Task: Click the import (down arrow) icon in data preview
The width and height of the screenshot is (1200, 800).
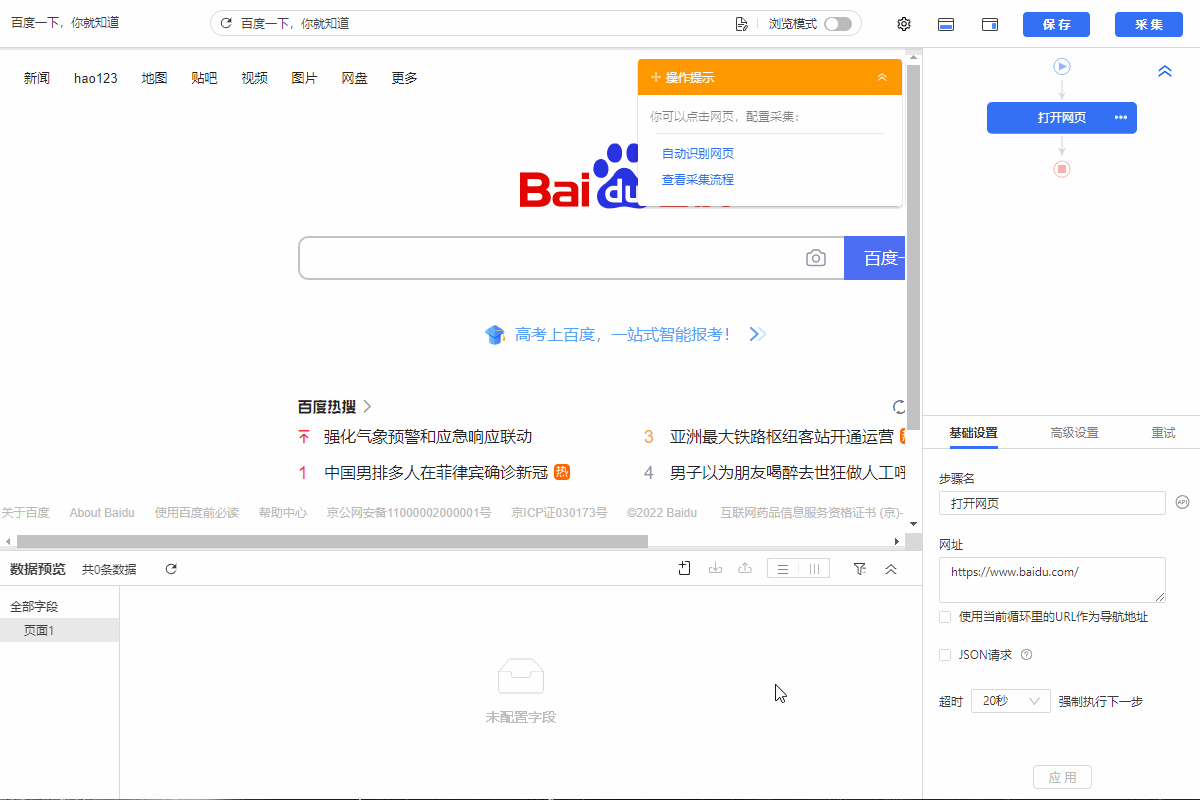Action: tap(715, 569)
